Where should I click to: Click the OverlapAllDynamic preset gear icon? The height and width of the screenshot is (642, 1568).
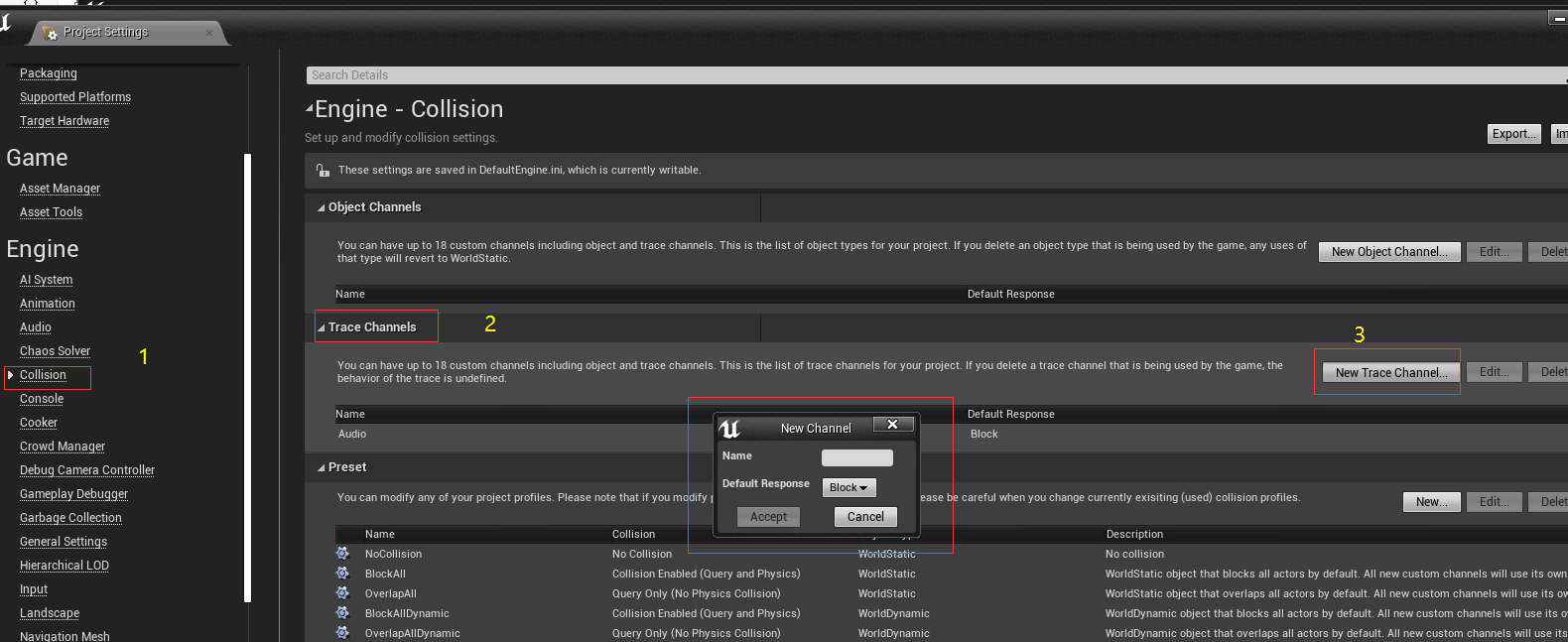pos(342,632)
